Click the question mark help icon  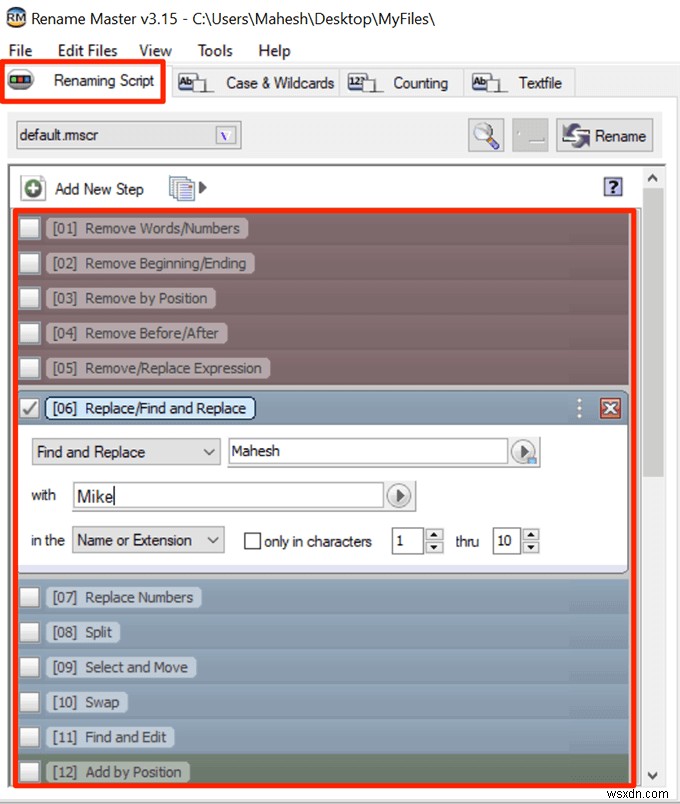pyautogui.click(x=613, y=187)
